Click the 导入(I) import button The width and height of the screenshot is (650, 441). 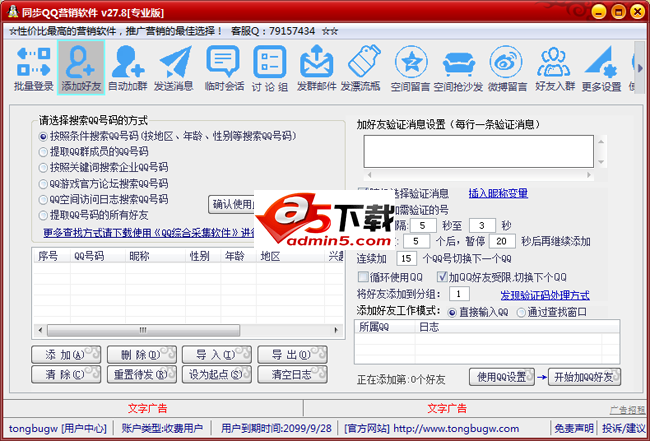point(217,355)
